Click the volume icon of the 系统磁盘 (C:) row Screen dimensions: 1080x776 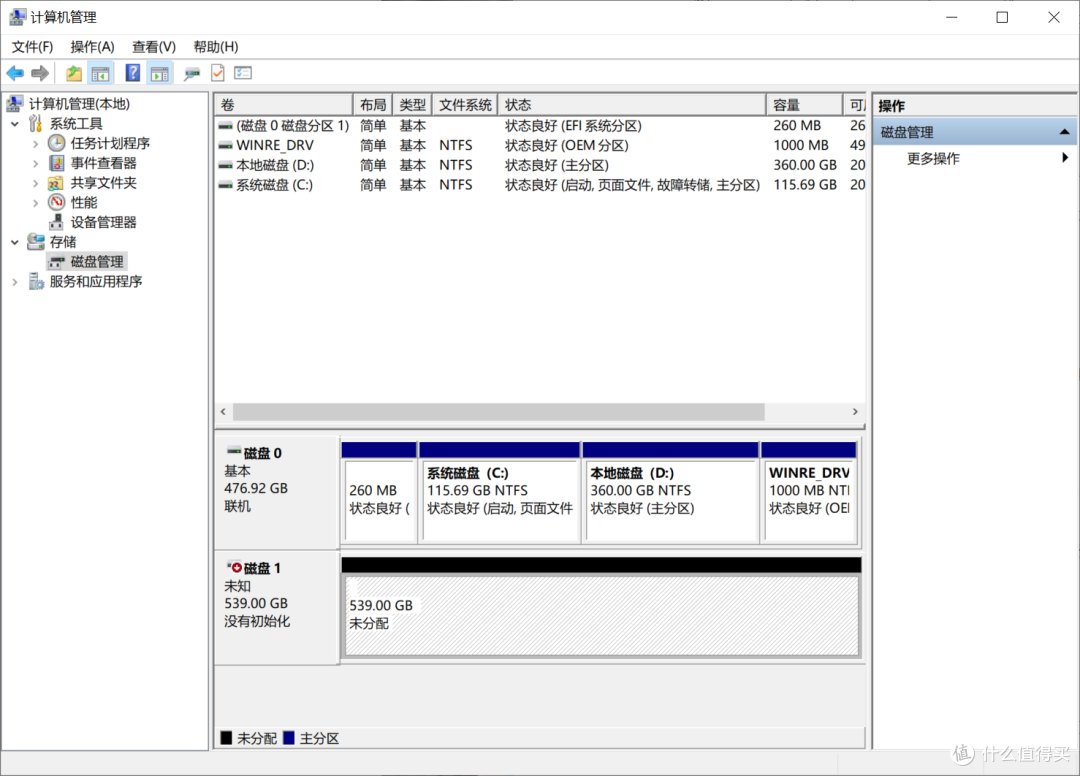click(x=225, y=185)
